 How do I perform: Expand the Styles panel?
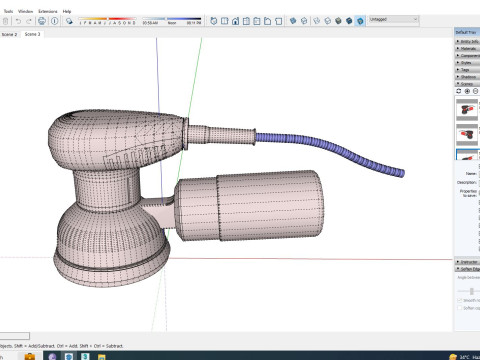[x=468, y=63]
